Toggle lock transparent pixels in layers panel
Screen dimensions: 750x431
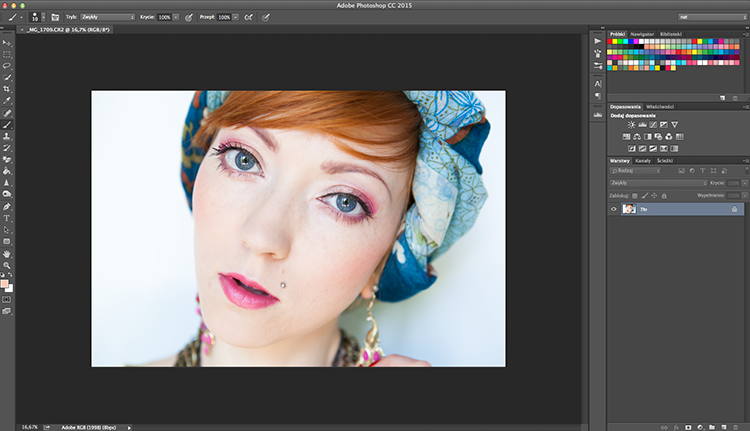(x=635, y=196)
